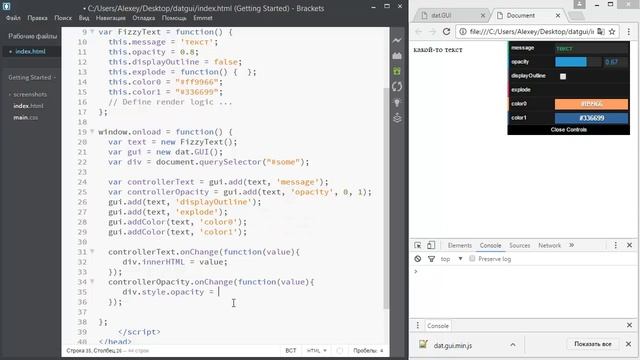Image resolution: width=640 pixels, height=360 pixels.
Task: Show more DevTools tabs with the chevron
Action: point(571,245)
